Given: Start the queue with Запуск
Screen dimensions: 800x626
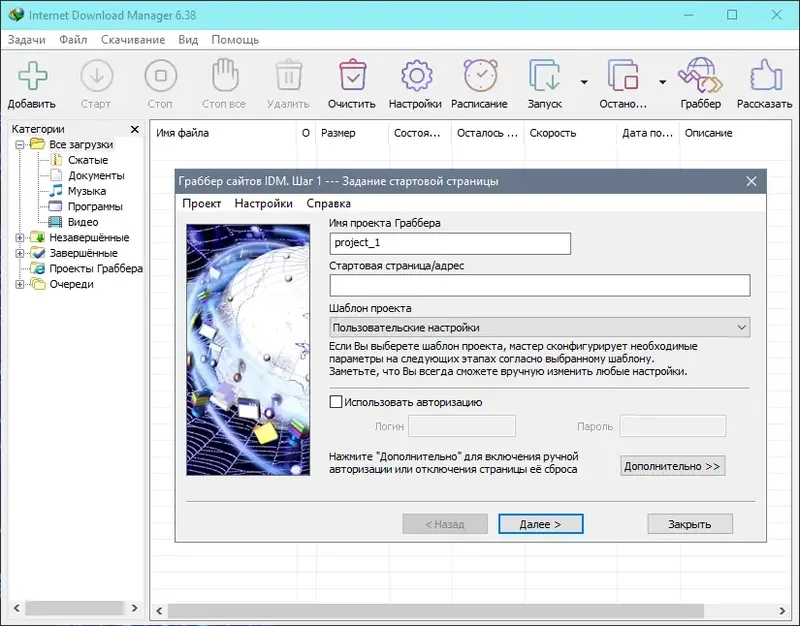Looking at the screenshot, I should tap(543, 80).
